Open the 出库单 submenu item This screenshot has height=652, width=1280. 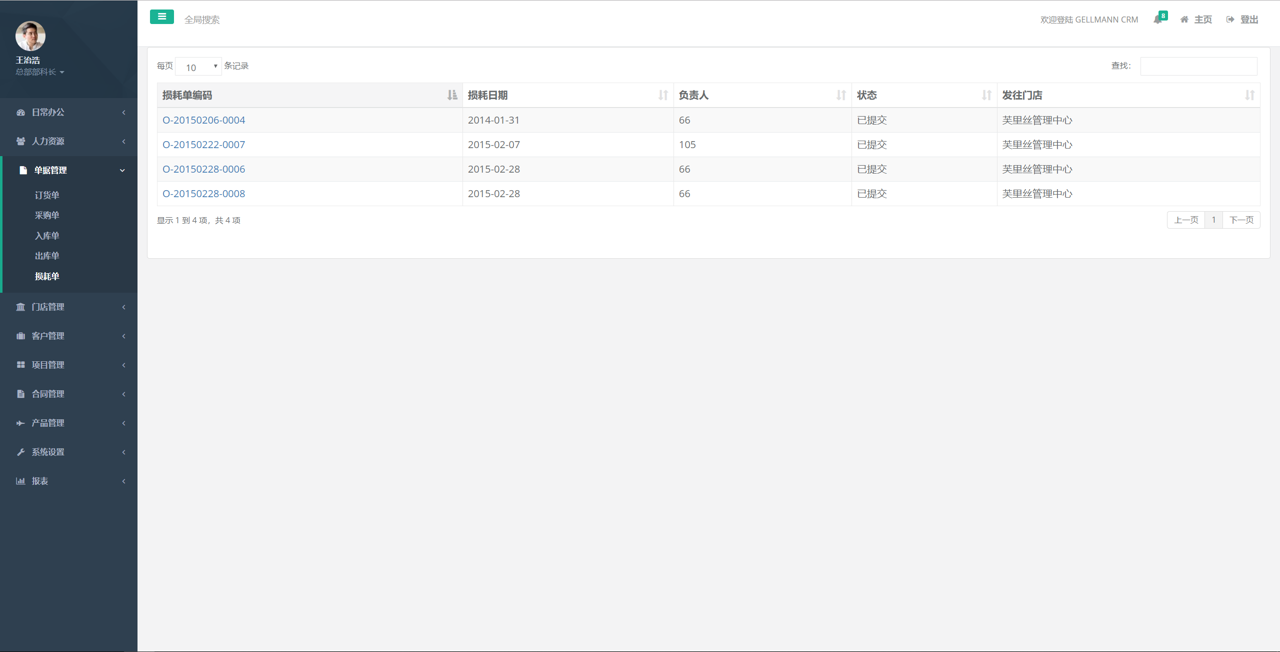pos(47,256)
